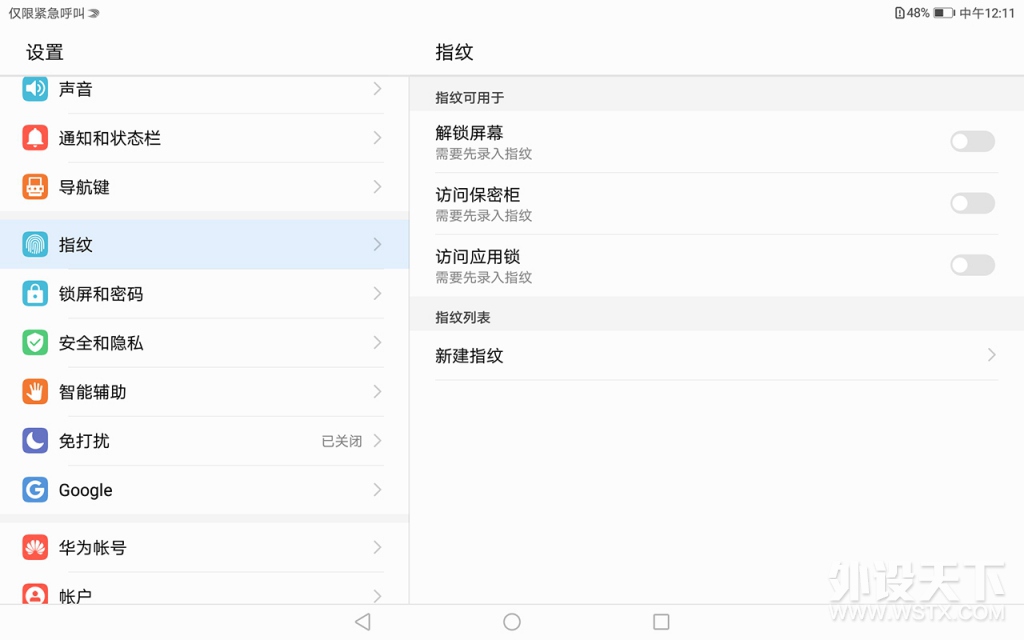Screen dimensions: 1024x640
Task: Tap the 已关闭 status text
Action: tap(342, 441)
